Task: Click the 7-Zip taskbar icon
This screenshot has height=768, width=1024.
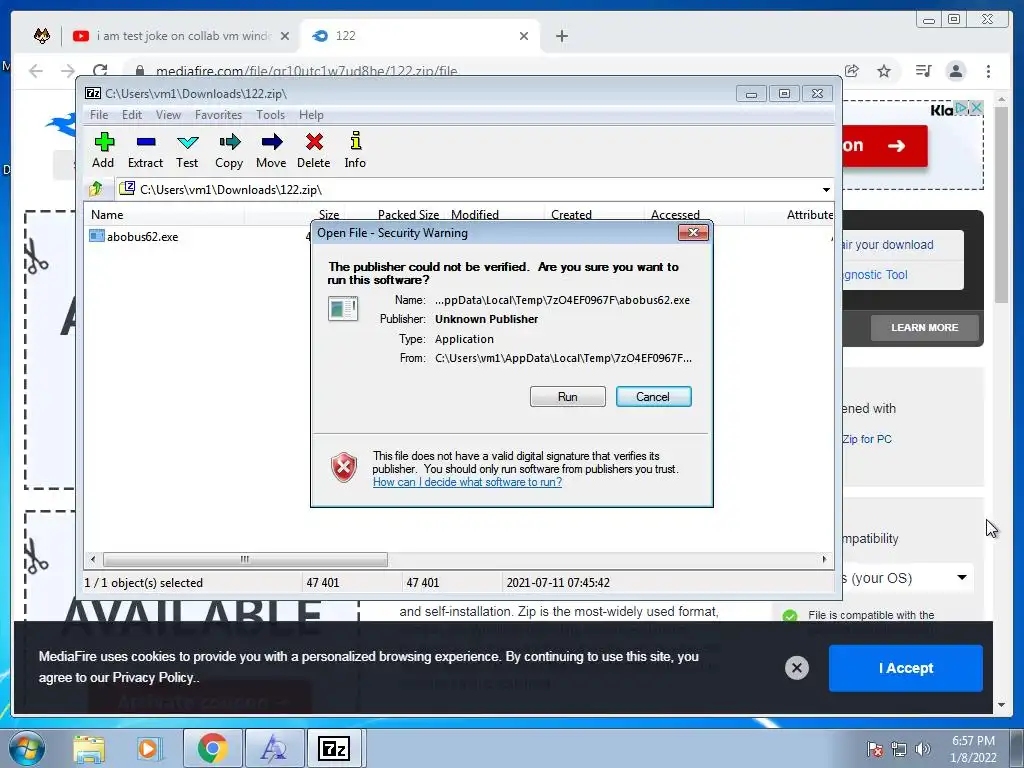Action: point(334,748)
